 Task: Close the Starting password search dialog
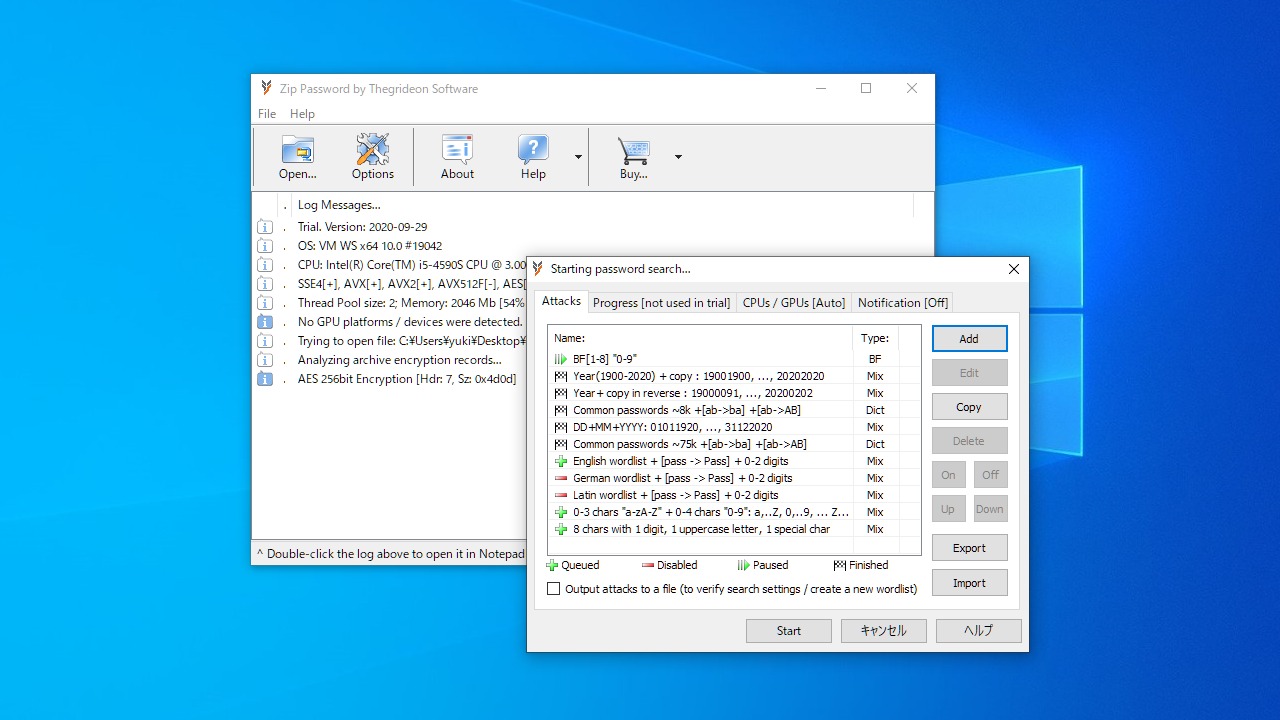click(x=1014, y=269)
